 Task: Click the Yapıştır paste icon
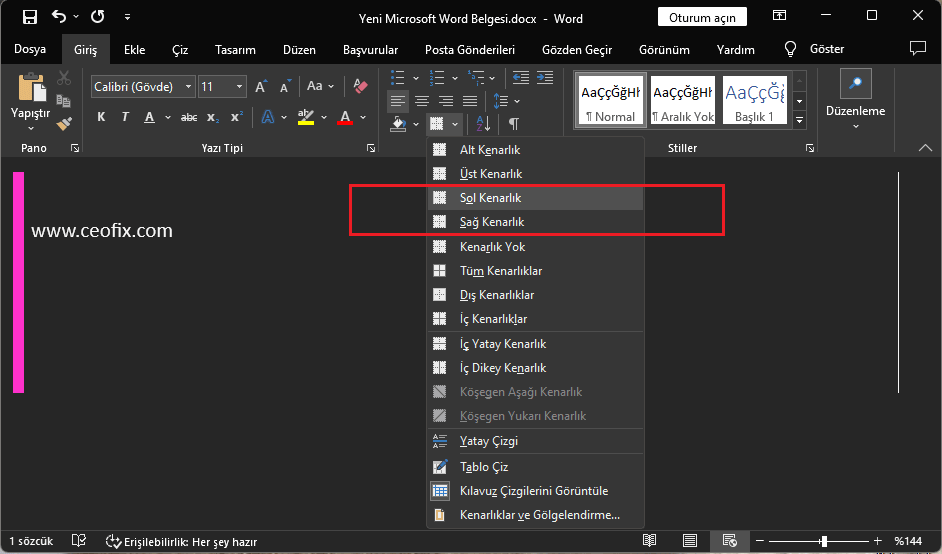[31, 88]
